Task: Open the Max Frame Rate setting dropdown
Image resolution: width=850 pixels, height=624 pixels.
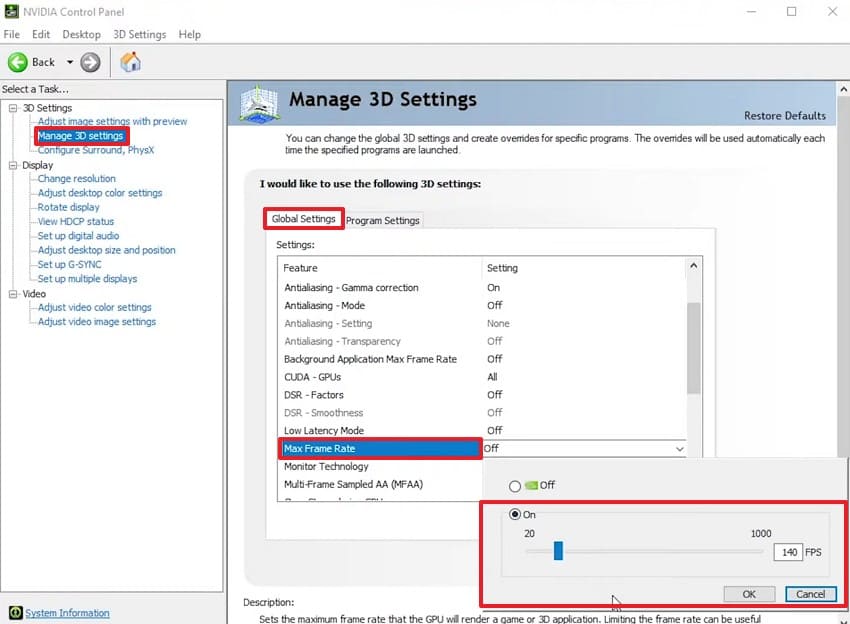Action: [x=584, y=448]
